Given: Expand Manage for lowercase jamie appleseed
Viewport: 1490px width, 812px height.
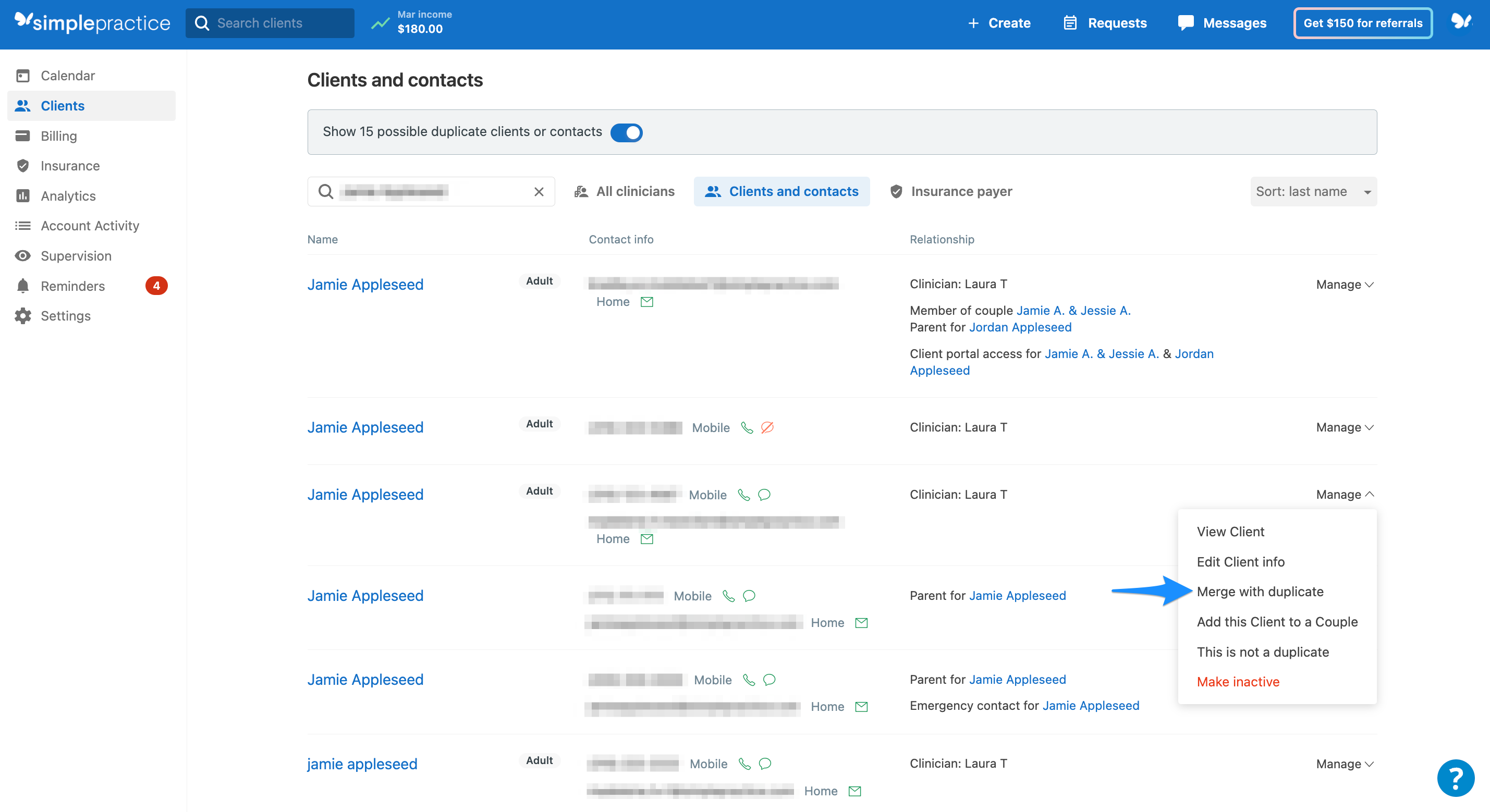Looking at the screenshot, I should point(1344,764).
